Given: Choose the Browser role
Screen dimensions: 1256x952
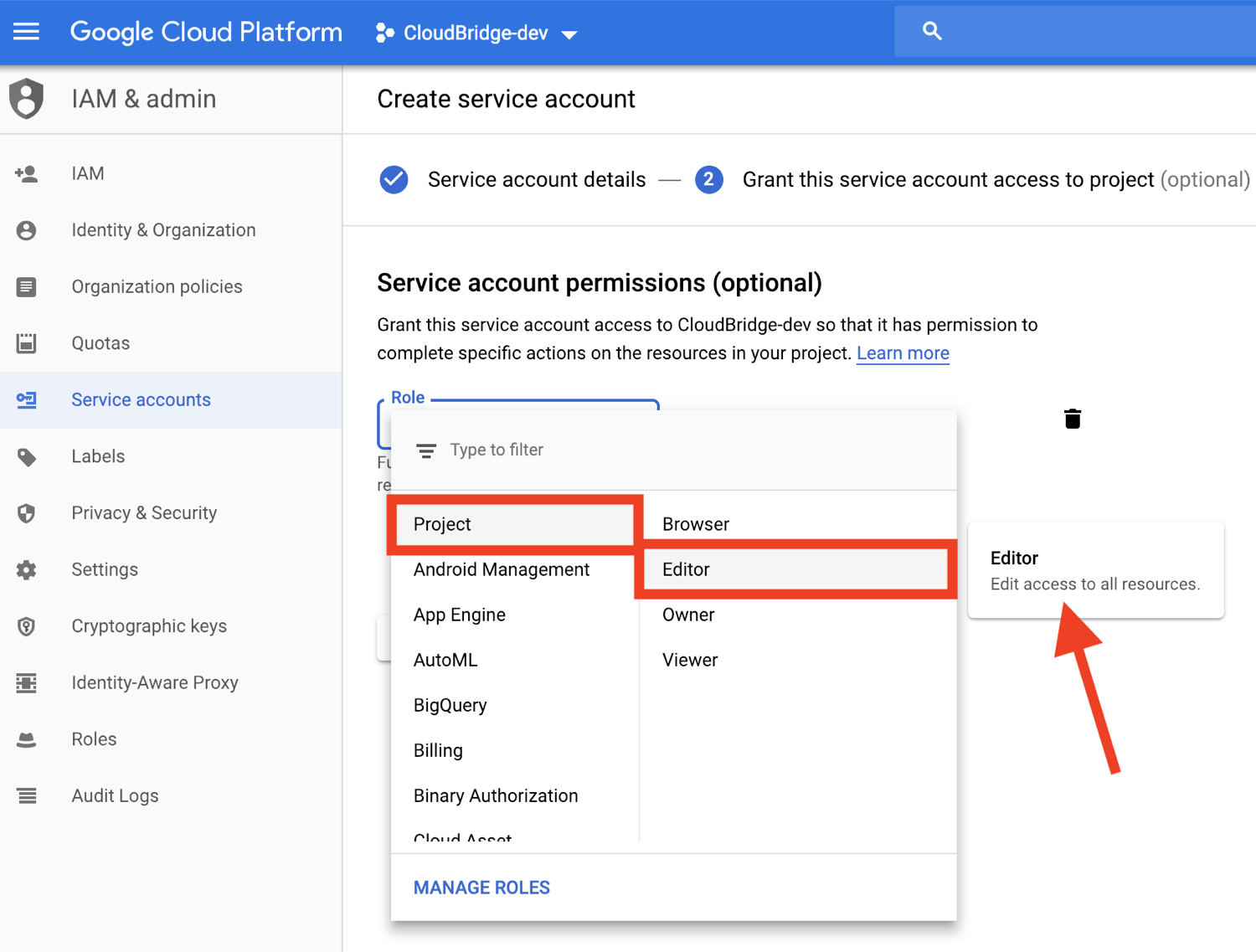Looking at the screenshot, I should pos(798,525).
